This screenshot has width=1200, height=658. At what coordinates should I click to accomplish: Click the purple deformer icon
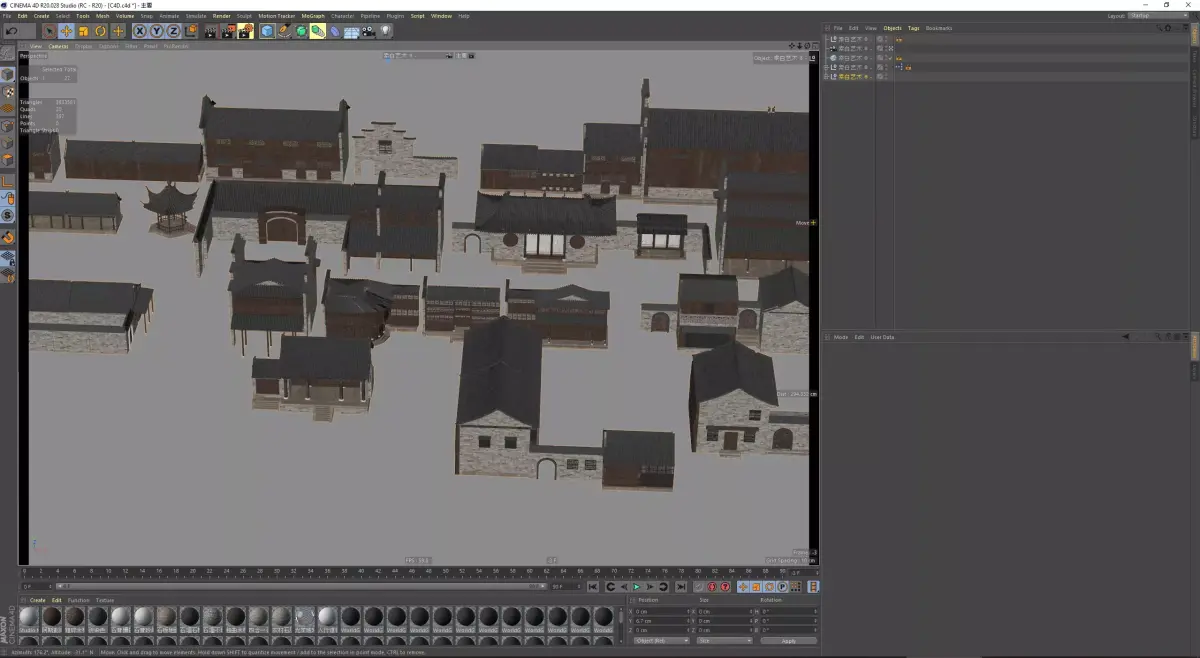point(335,31)
